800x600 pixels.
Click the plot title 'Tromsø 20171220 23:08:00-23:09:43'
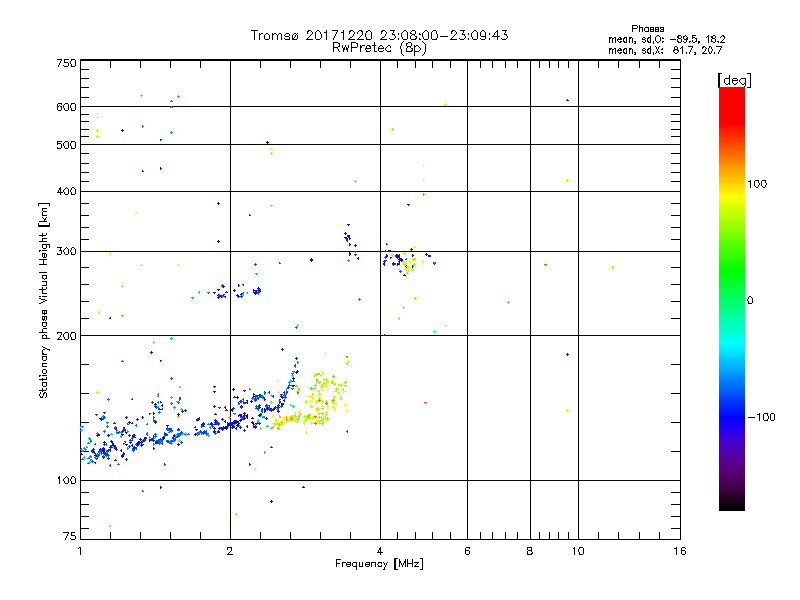pyautogui.click(x=379, y=35)
